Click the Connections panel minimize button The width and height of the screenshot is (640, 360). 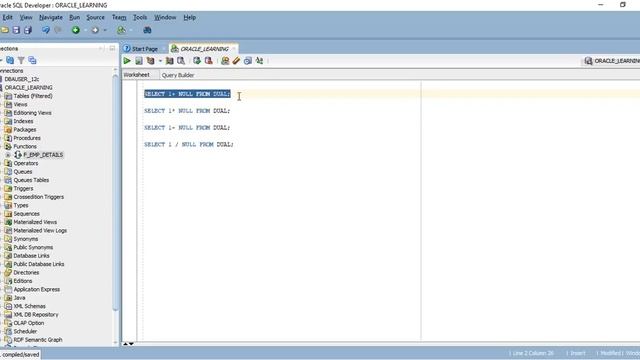pyautogui.click(x=112, y=48)
